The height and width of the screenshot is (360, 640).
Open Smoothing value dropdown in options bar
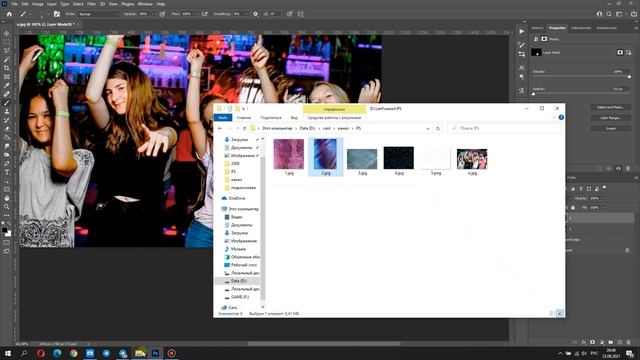247,14
